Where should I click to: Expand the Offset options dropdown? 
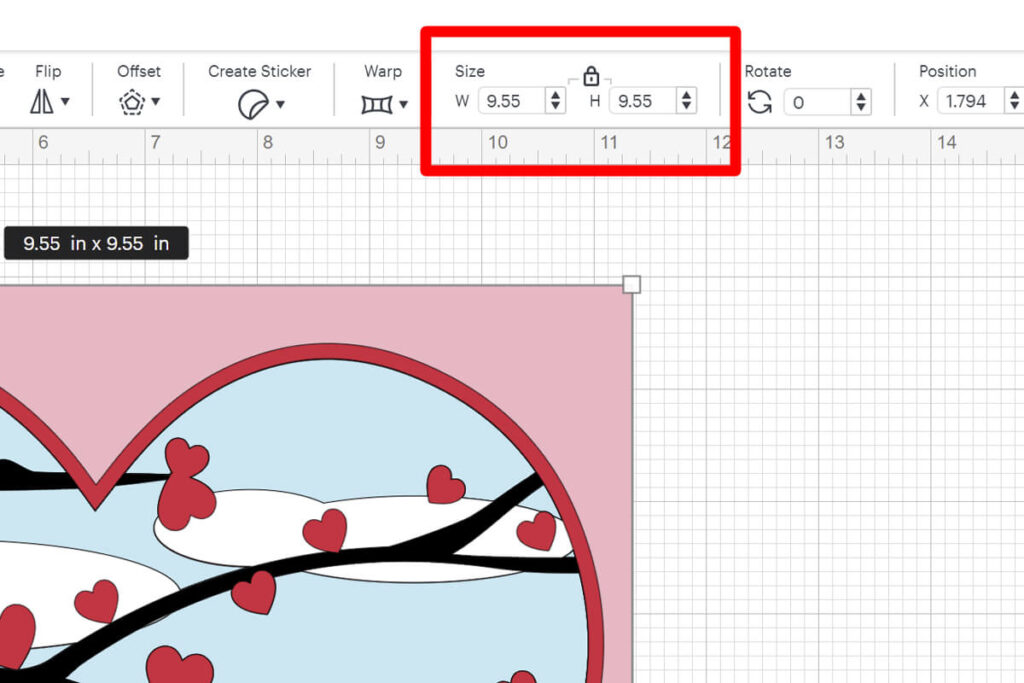(x=156, y=103)
